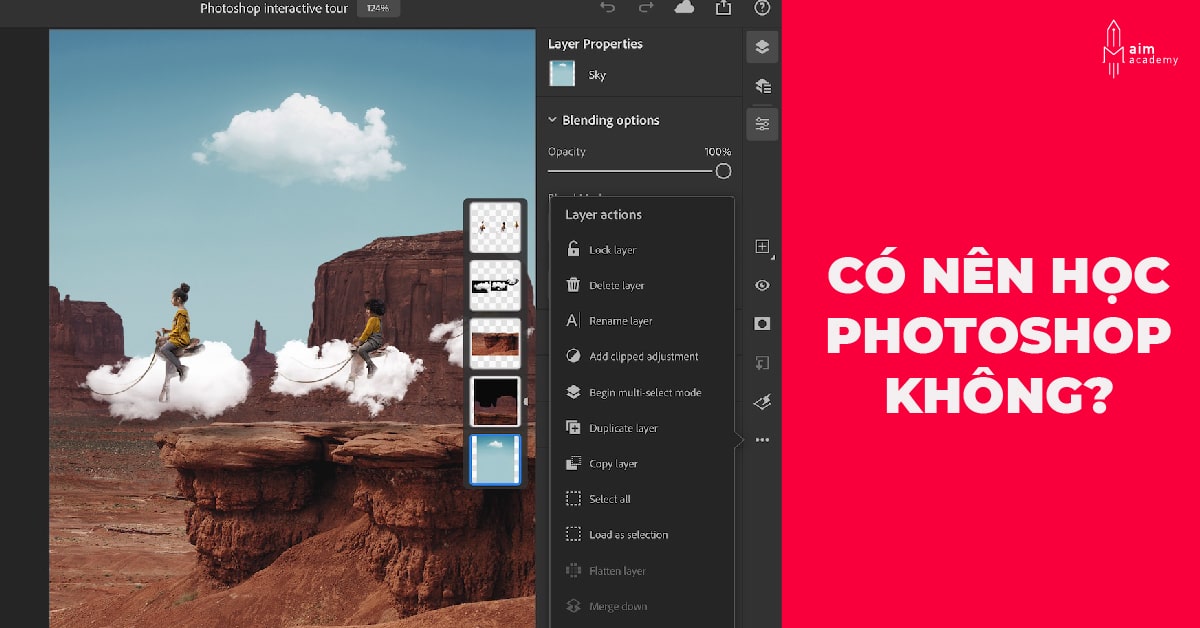Click the undo arrow icon
Viewport: 1200px width, 628px height.
(607, 8)
